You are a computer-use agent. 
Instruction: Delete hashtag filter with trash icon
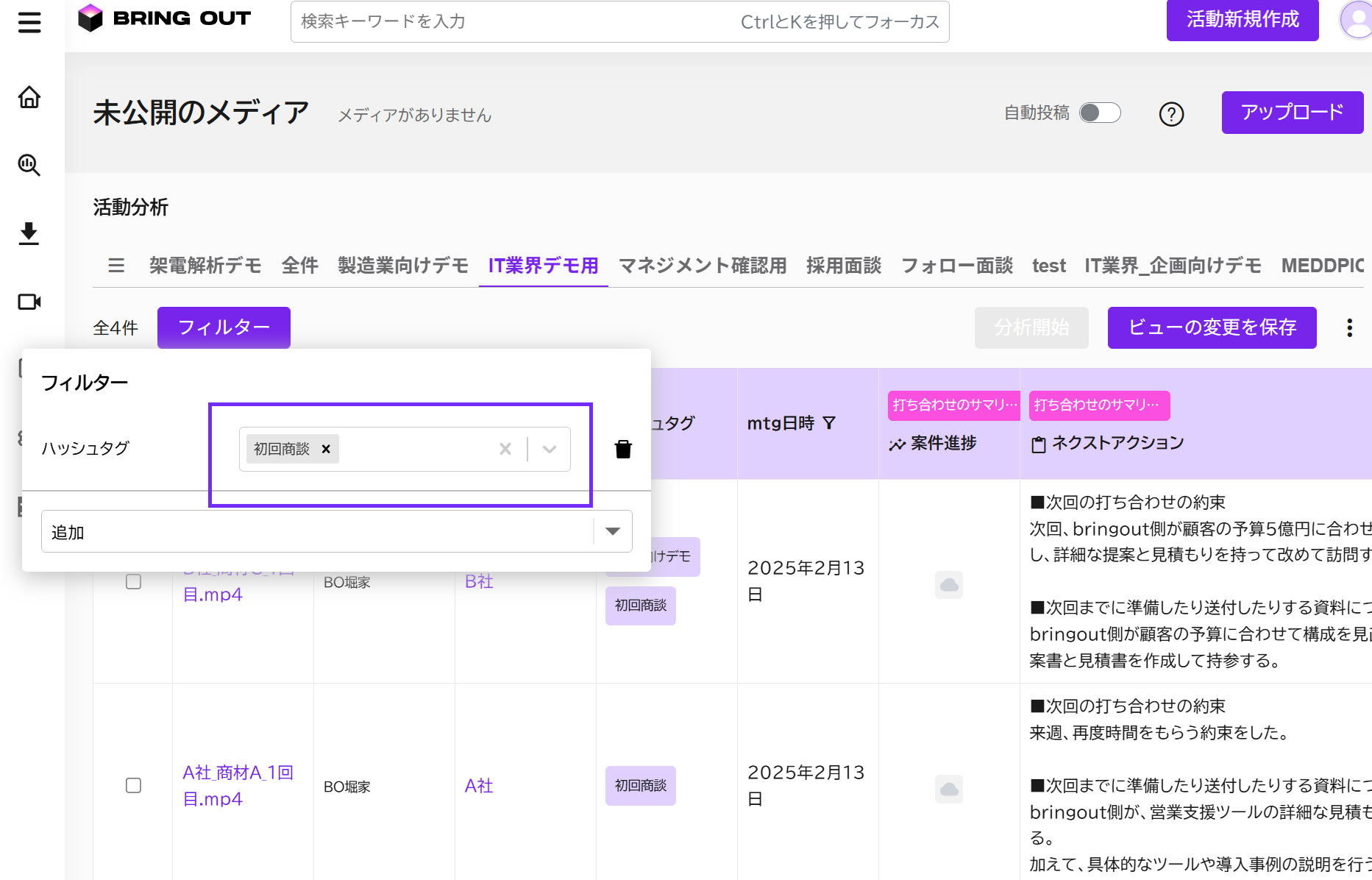point(623,449)
